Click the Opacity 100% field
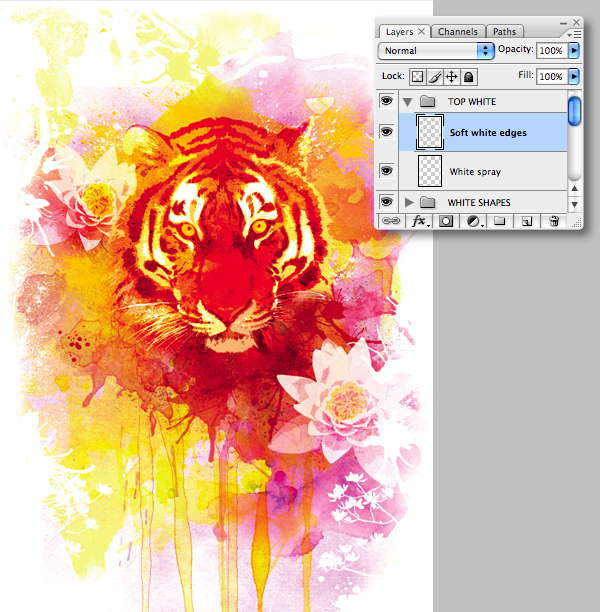The height and width of the screenshot is (612, 600). pos(552,51)
